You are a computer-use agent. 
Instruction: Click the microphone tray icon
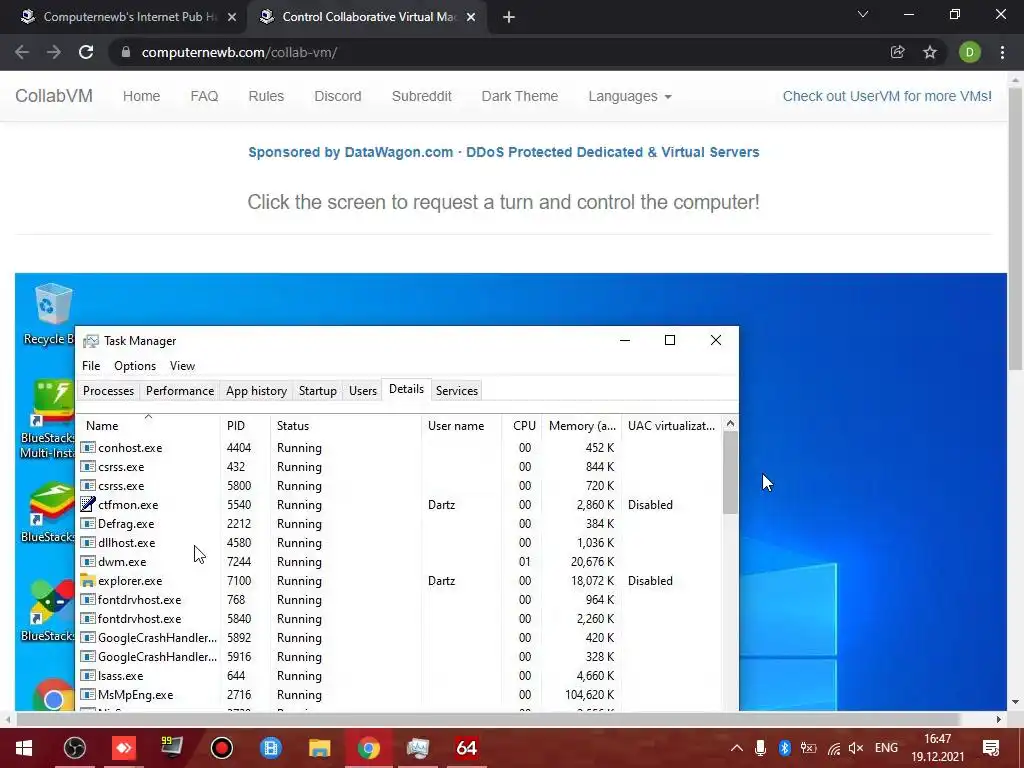760,748
